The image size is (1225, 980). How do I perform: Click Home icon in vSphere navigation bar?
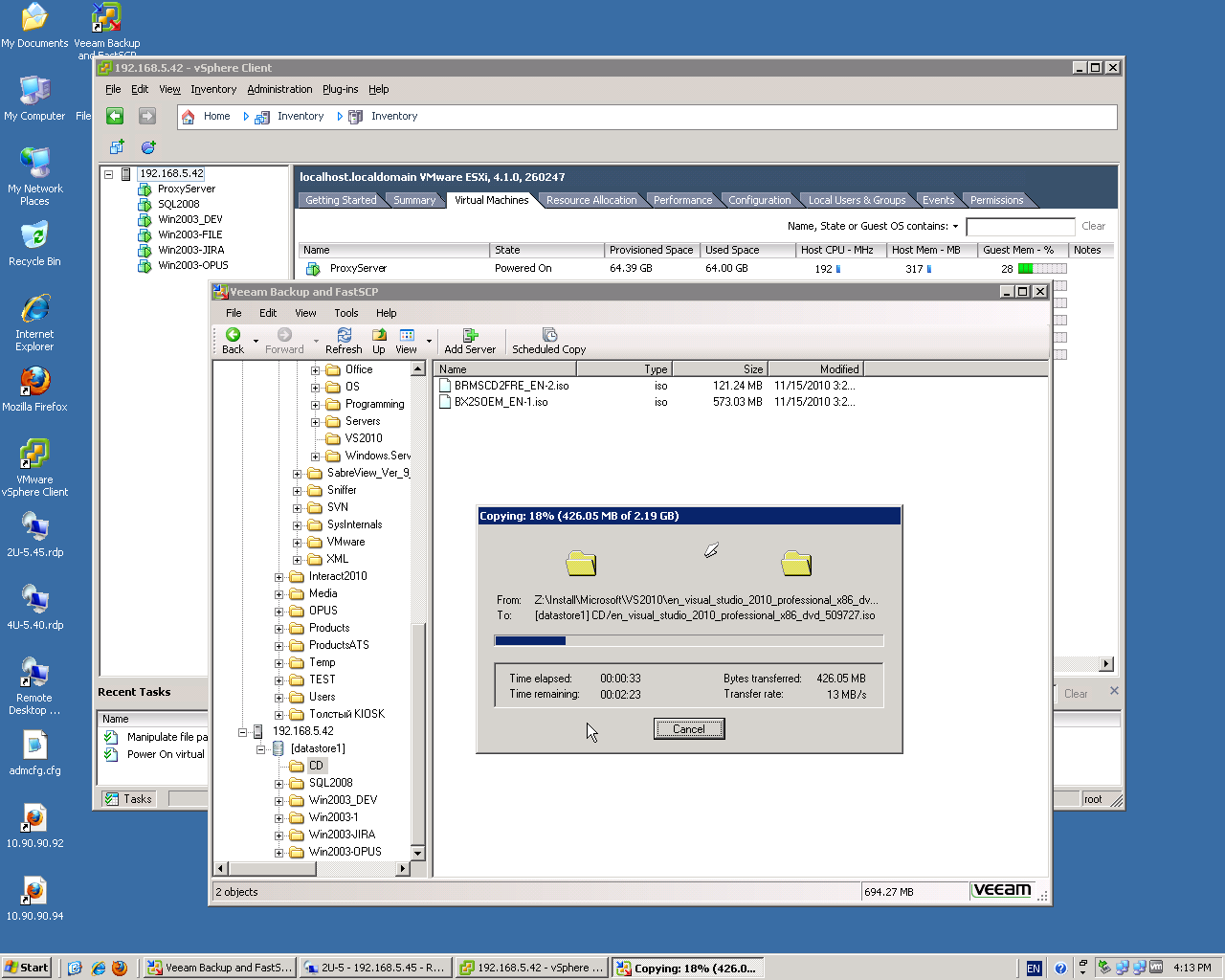[x=189, y=117]
